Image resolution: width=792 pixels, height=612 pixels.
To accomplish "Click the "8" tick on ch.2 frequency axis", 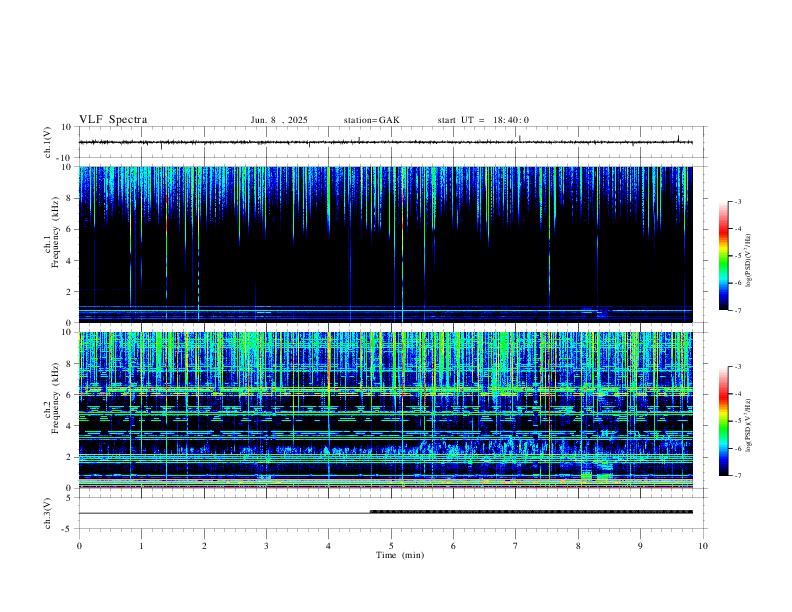I will [x=69, y=364].
